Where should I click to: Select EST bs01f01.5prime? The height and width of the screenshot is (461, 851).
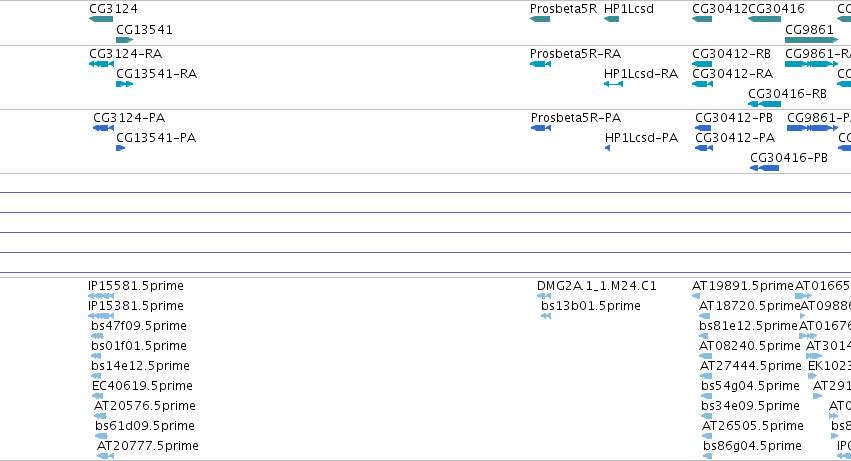[x=96, y=356]
